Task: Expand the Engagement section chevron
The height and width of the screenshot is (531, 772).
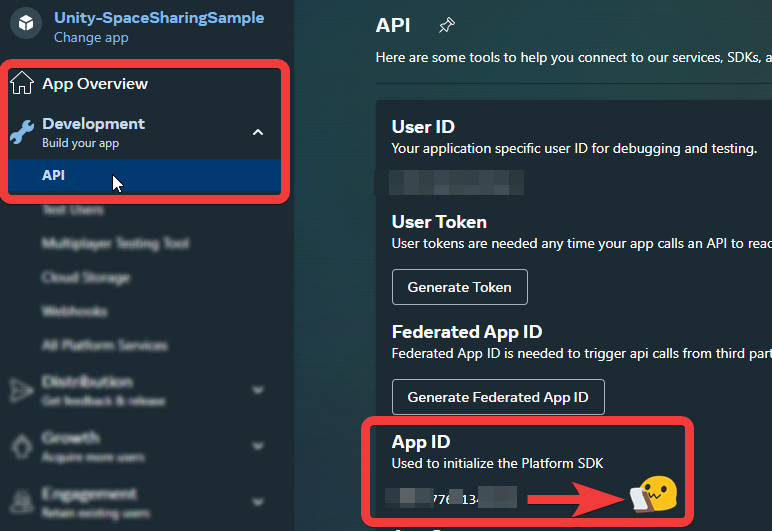Action: [x=257, y=502]
